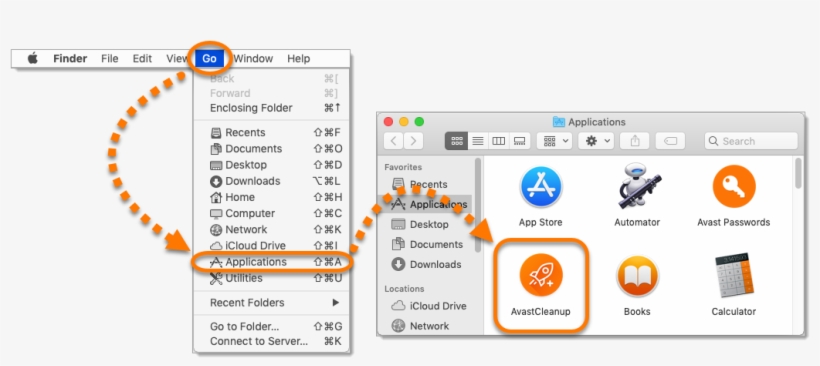Viewport: 820px width, 366px height.
Task: Switch to column view
Action: coord(498,141)
